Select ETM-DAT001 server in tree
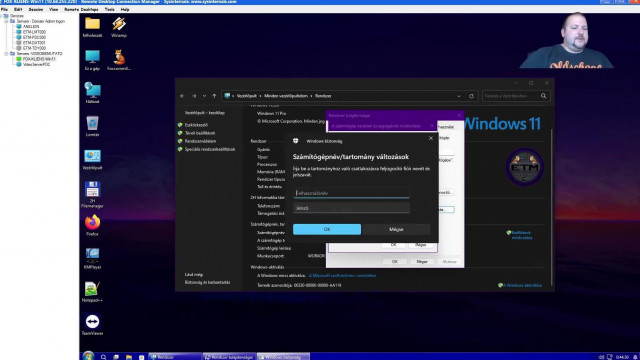 click(x=34, y=42)
